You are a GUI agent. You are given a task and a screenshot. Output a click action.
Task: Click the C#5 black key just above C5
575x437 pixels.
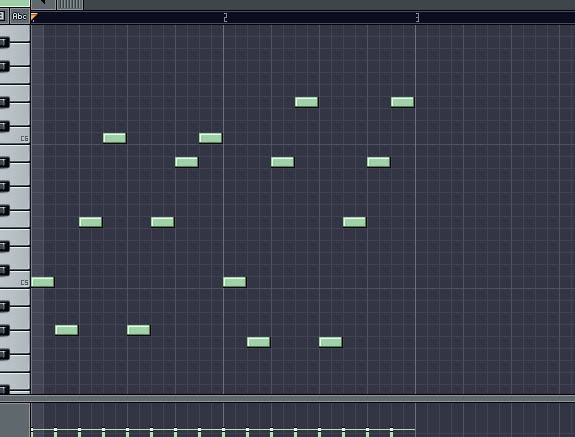tap(4, 271)
